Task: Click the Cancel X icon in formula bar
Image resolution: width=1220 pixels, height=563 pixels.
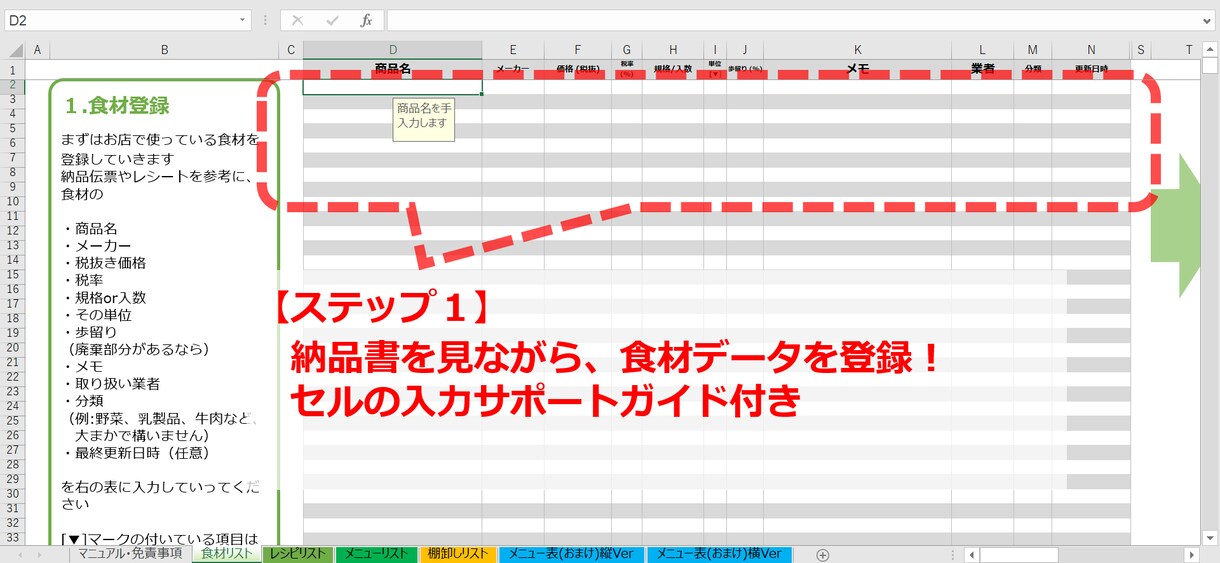Action: 297,20
